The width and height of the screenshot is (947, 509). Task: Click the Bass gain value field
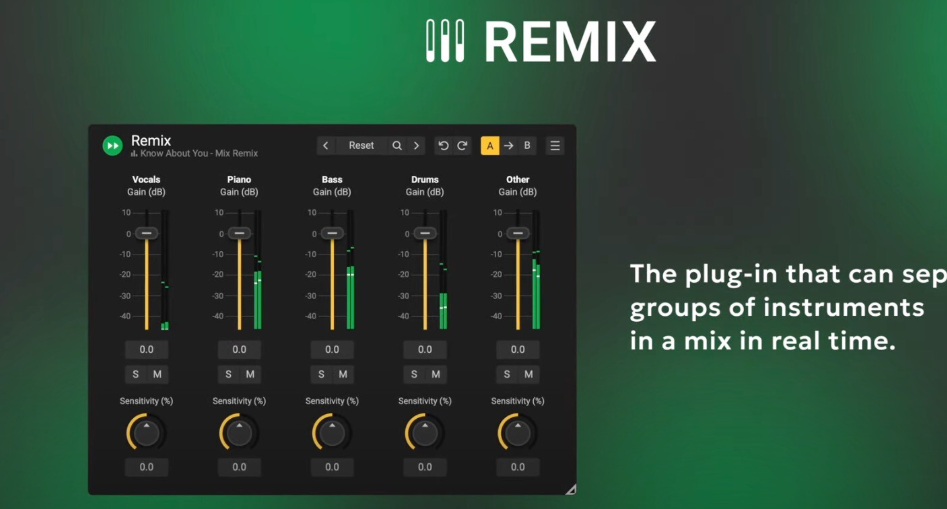(332, 350)
